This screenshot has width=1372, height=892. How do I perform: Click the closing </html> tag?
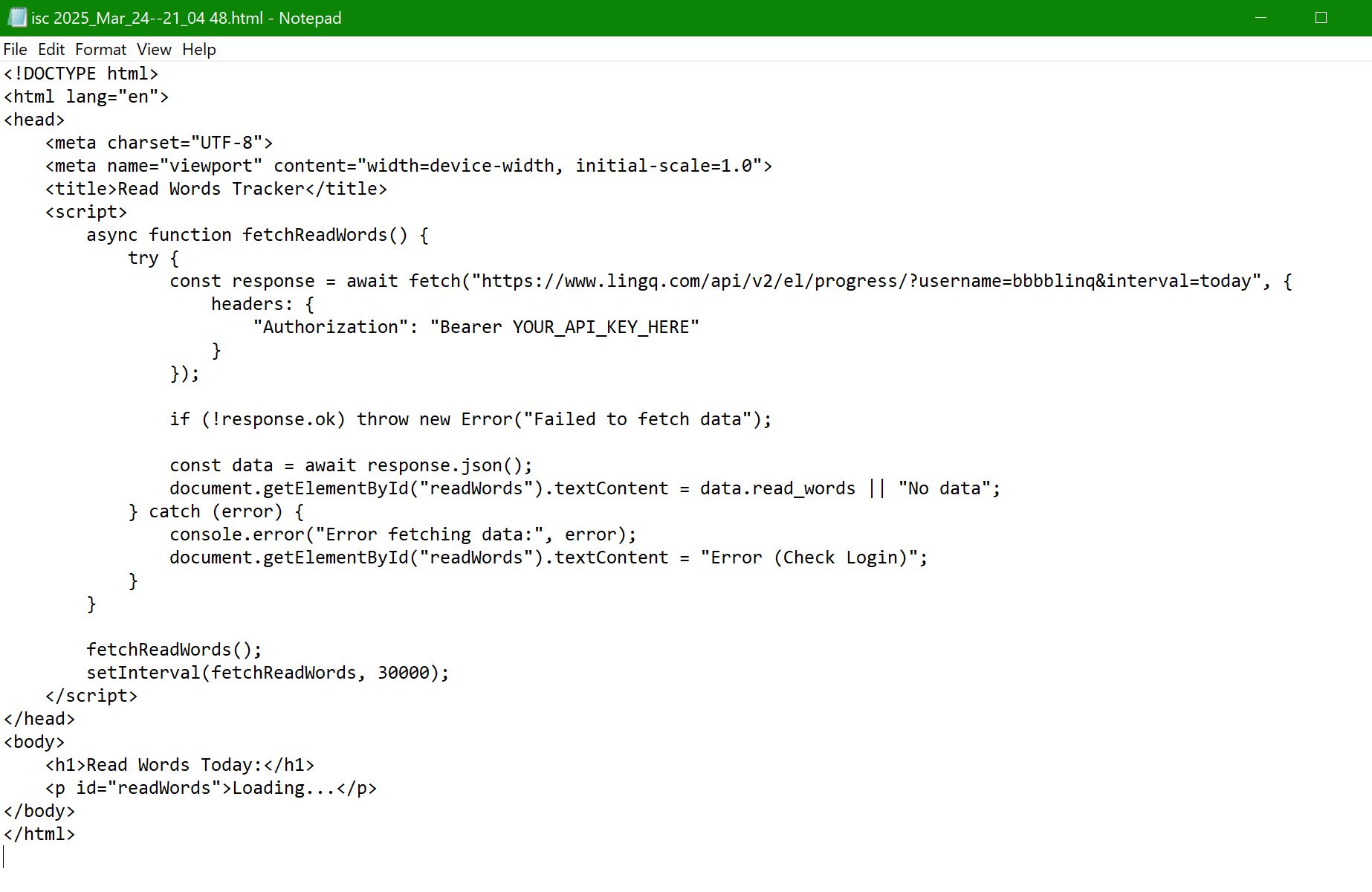[x=39, y=834]
